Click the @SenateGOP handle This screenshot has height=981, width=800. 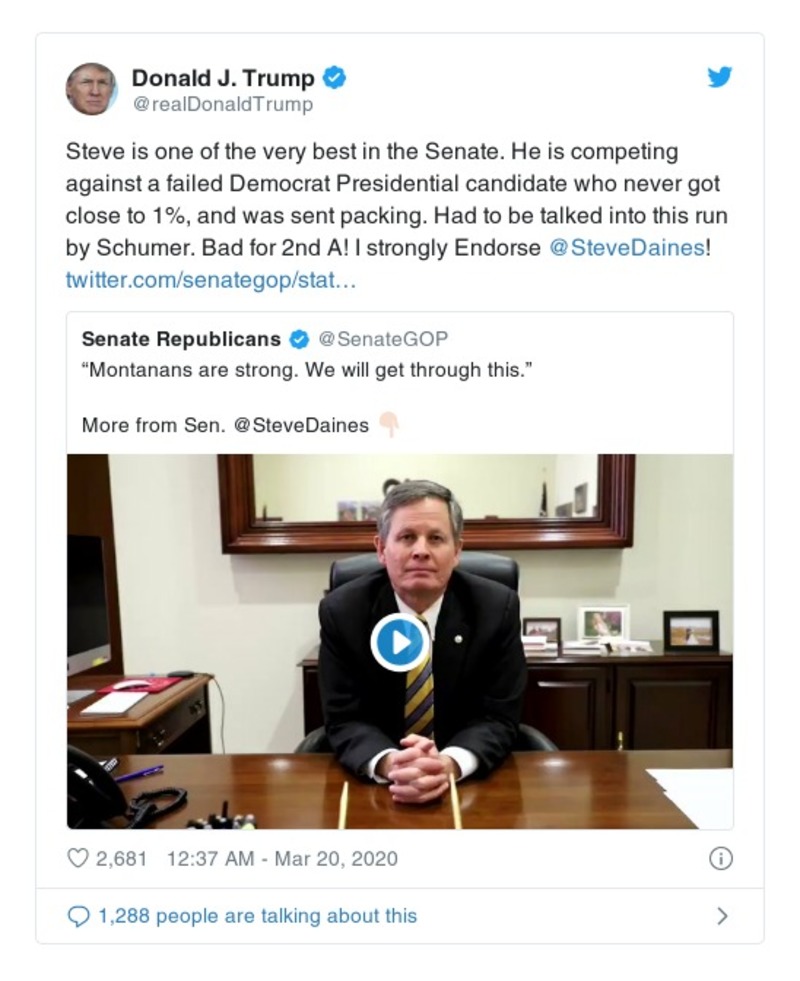(x=384, y=339)
